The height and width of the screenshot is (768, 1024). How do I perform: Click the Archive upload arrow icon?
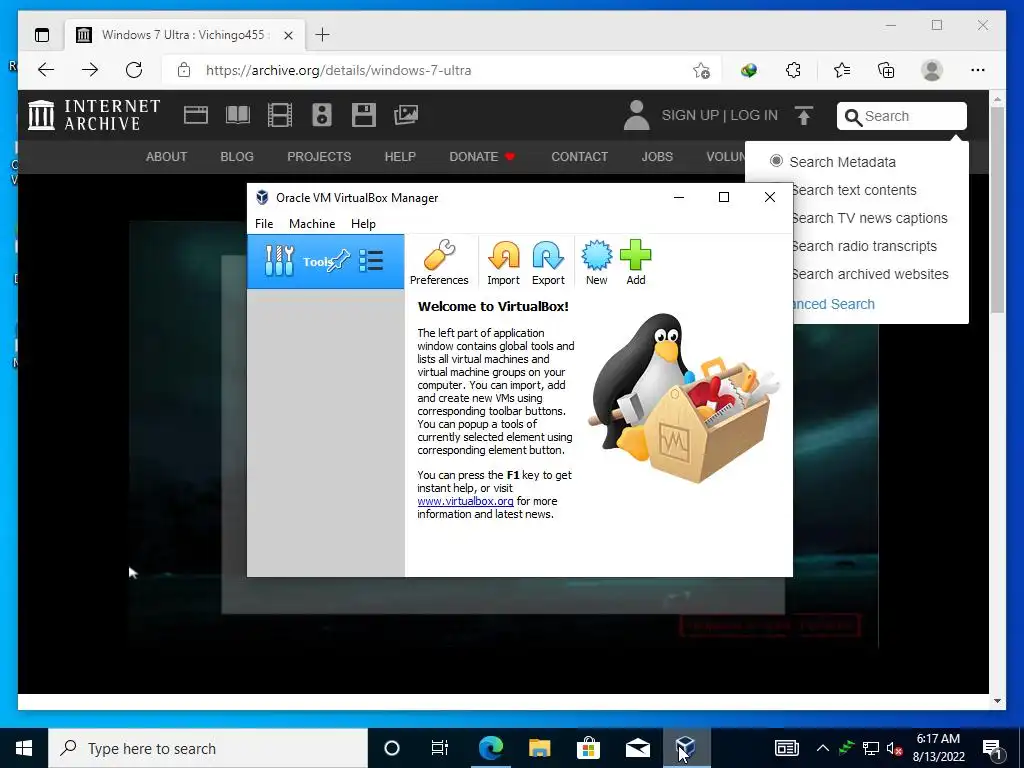point(804,116)
